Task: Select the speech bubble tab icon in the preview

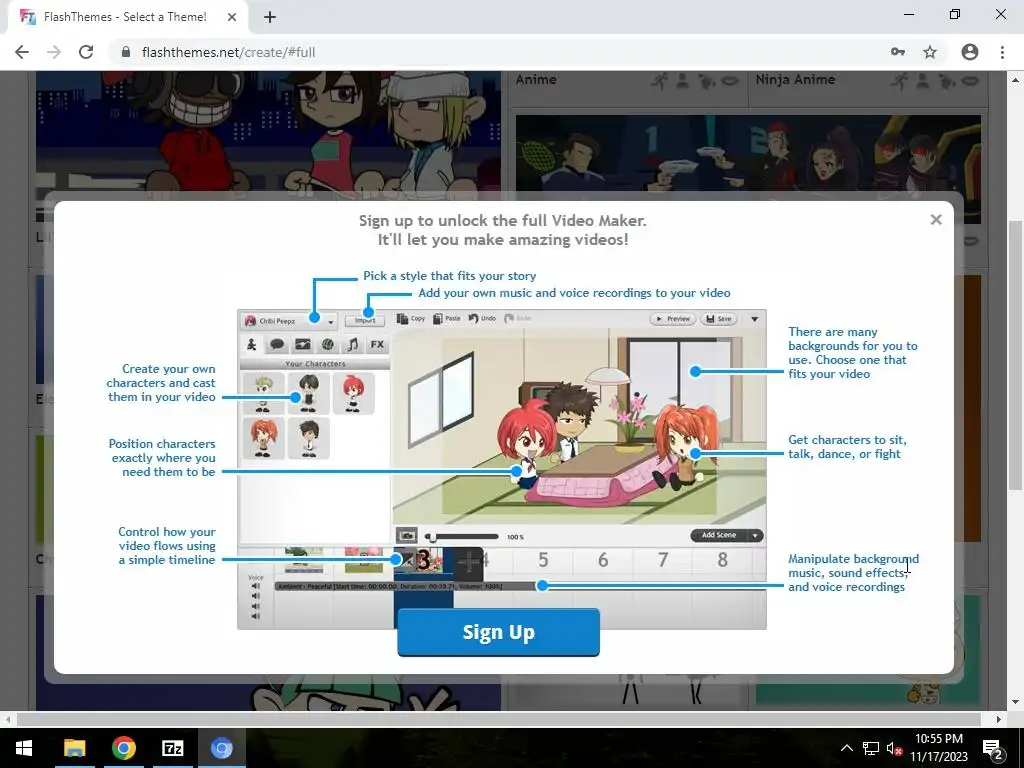Action: click(x=277, y=344)
